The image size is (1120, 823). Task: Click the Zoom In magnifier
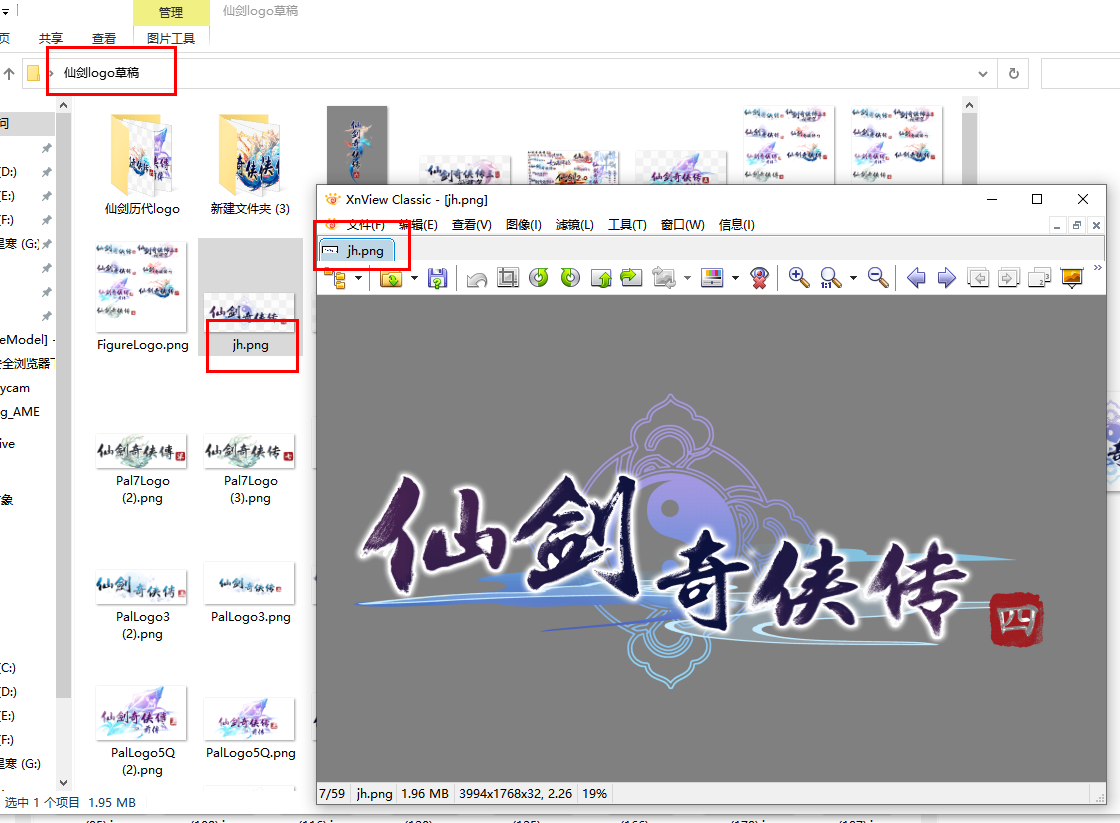pos(799,278)
